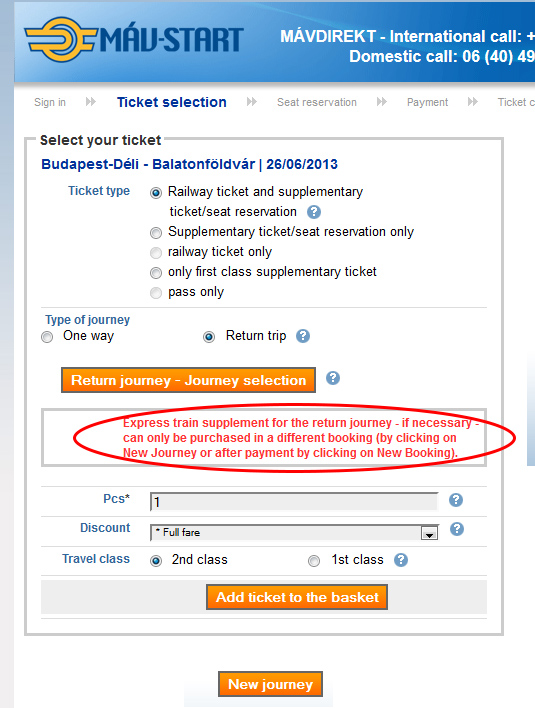Open Seat reservation step
Image resolution: width=535 pixels, height=708 pixels.
tap(317, 102)
